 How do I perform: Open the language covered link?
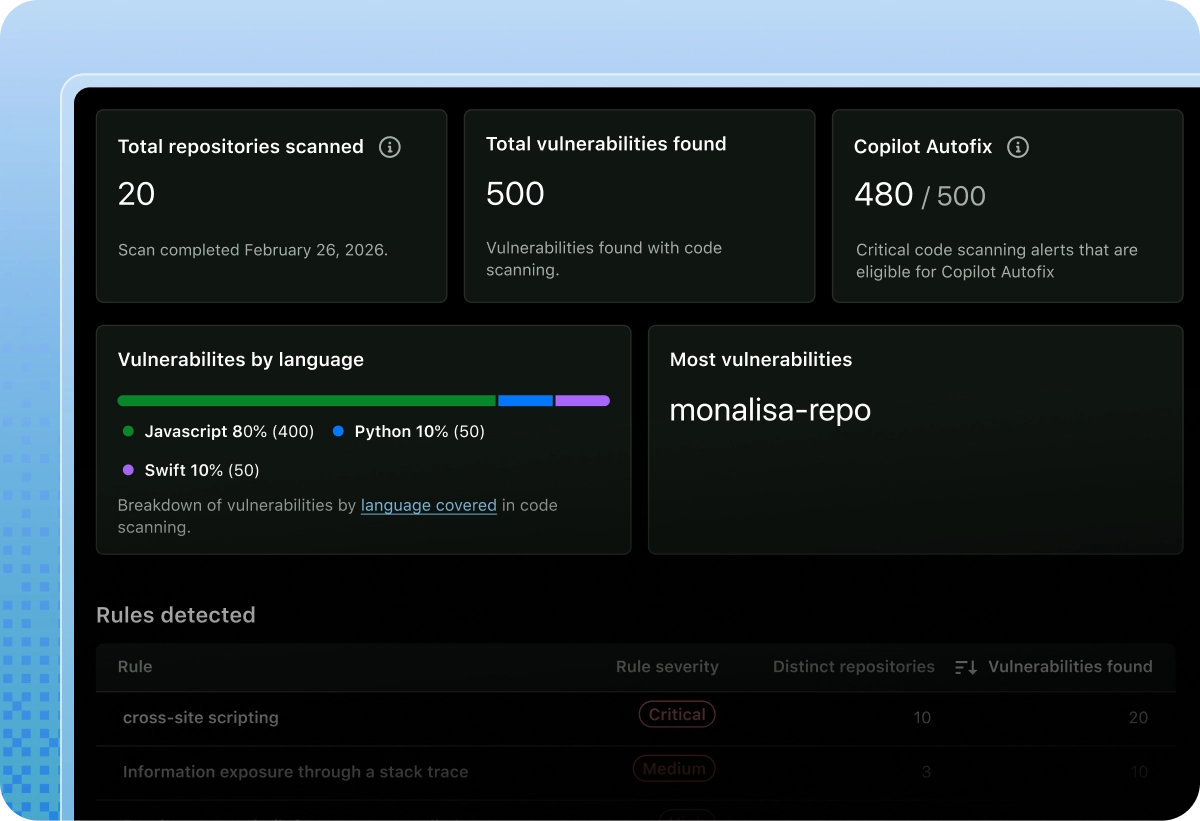pos(429,505)
